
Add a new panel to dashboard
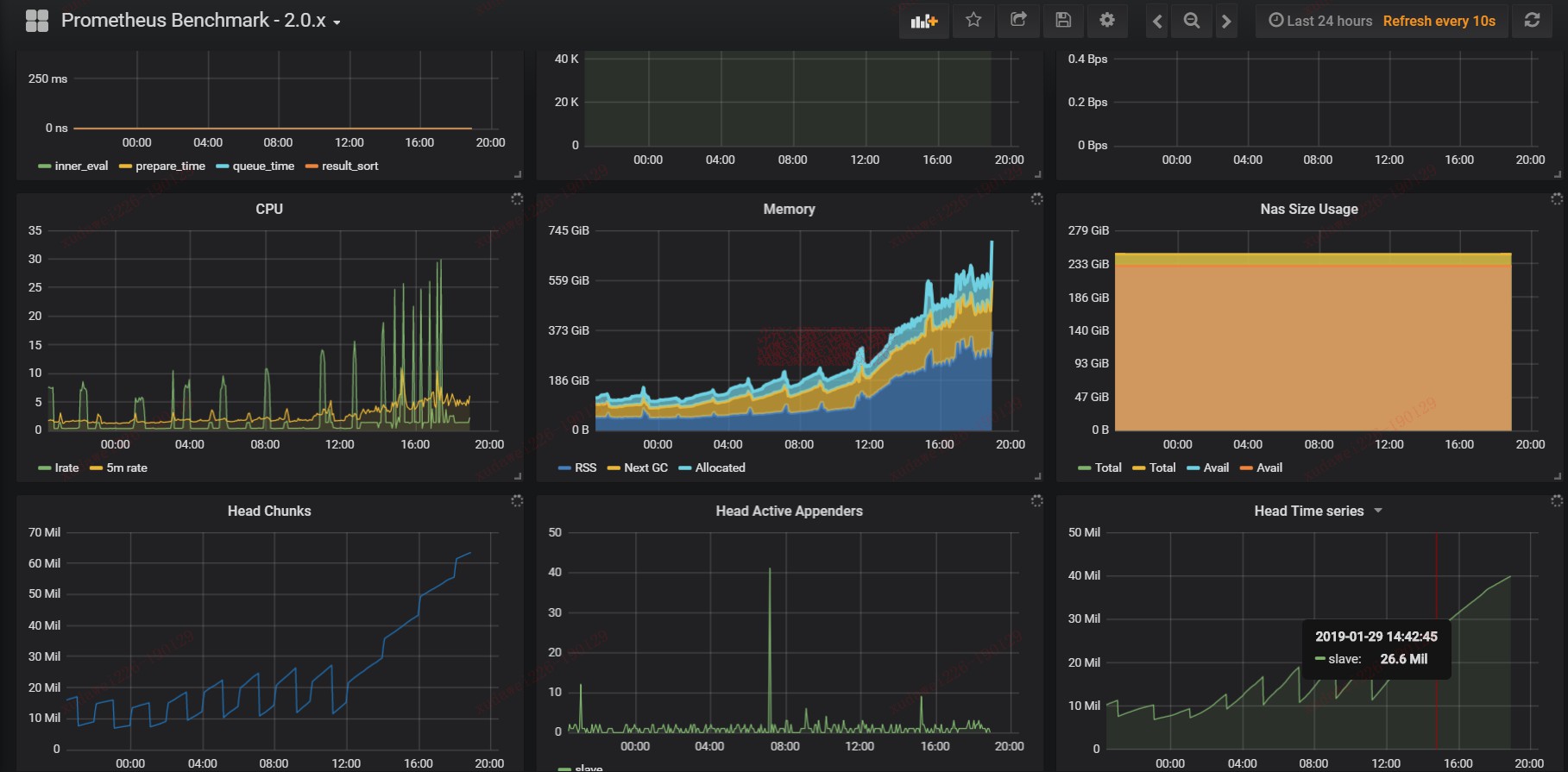924,21
